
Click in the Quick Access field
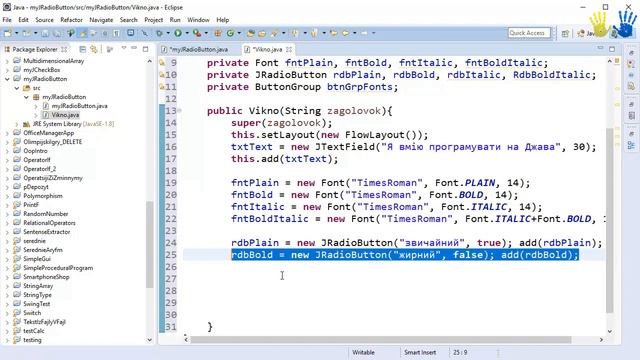coord(529,33)
